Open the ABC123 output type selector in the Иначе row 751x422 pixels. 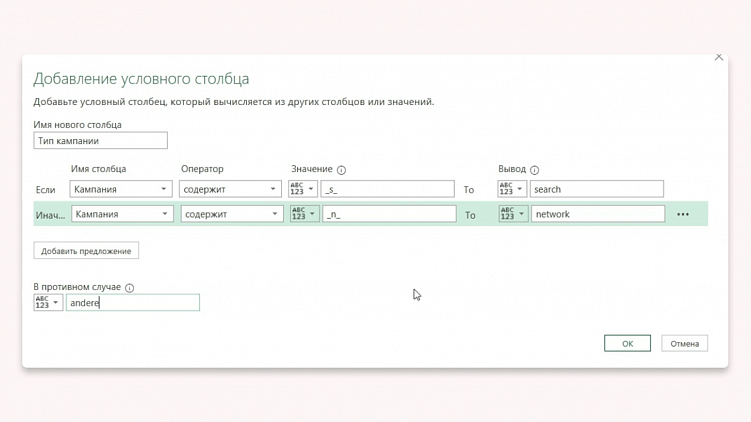513,214
